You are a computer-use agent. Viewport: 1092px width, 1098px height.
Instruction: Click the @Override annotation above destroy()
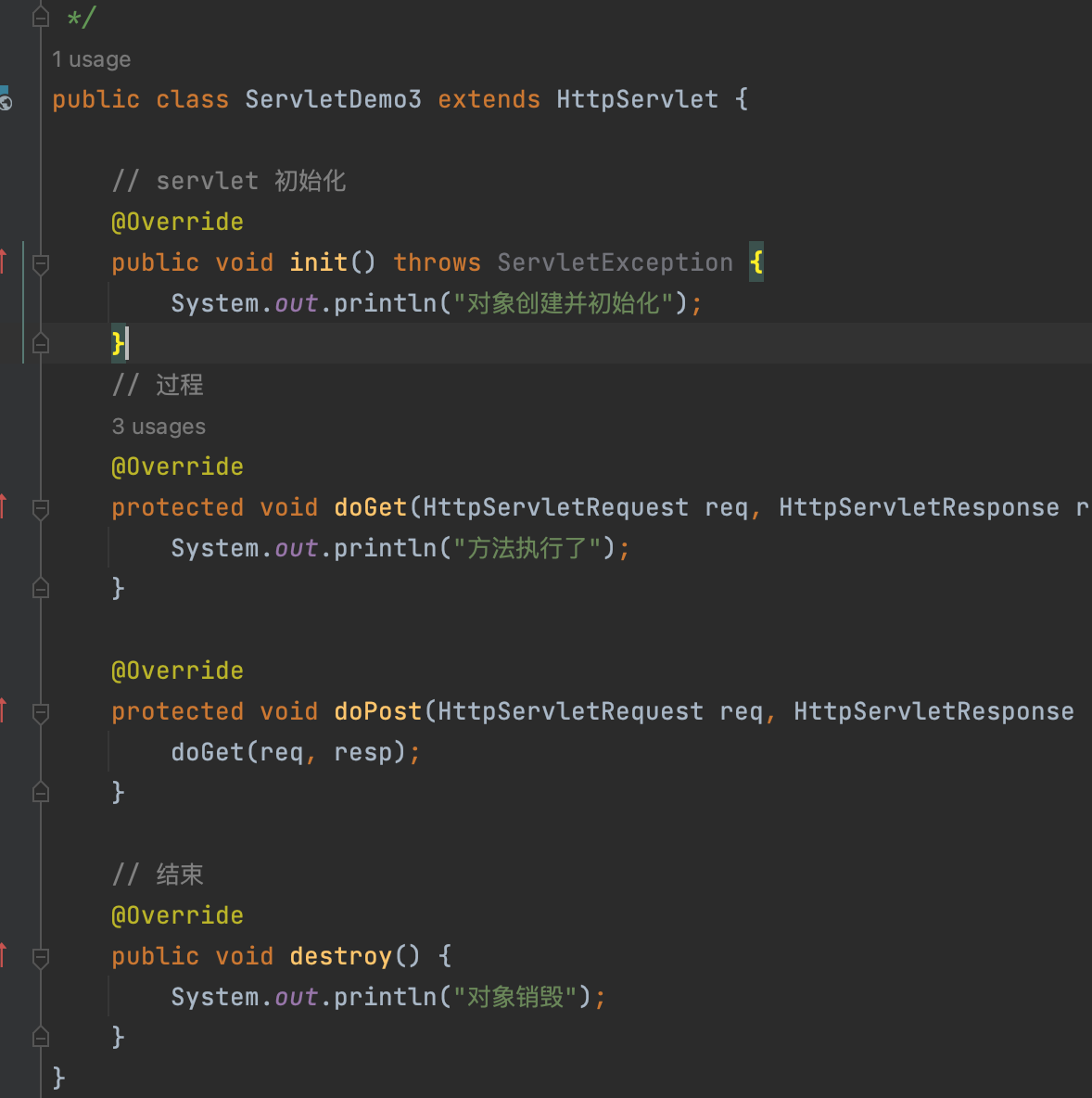coord(177,916)
